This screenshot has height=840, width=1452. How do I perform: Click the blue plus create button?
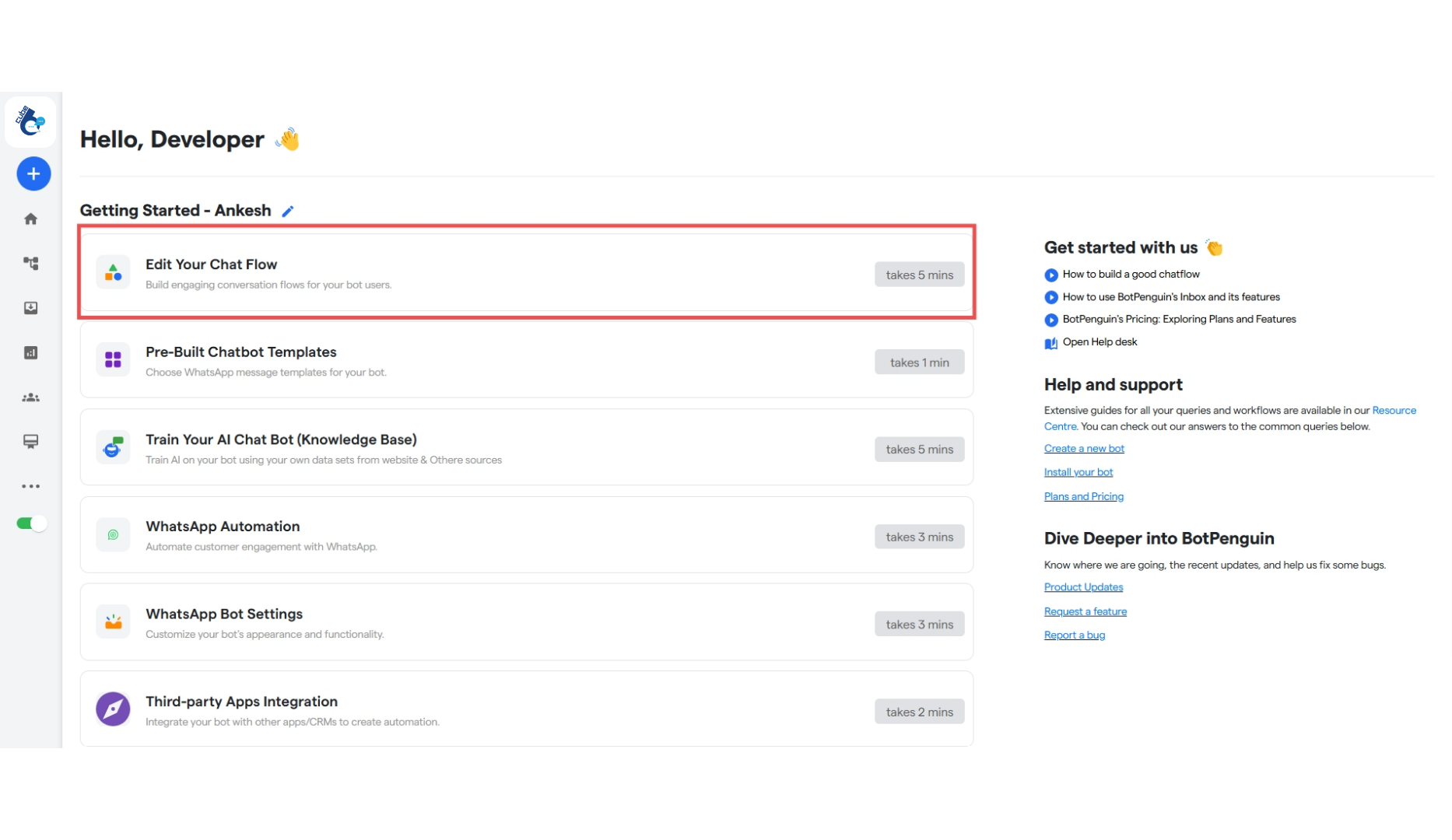(x=33, y=173)
